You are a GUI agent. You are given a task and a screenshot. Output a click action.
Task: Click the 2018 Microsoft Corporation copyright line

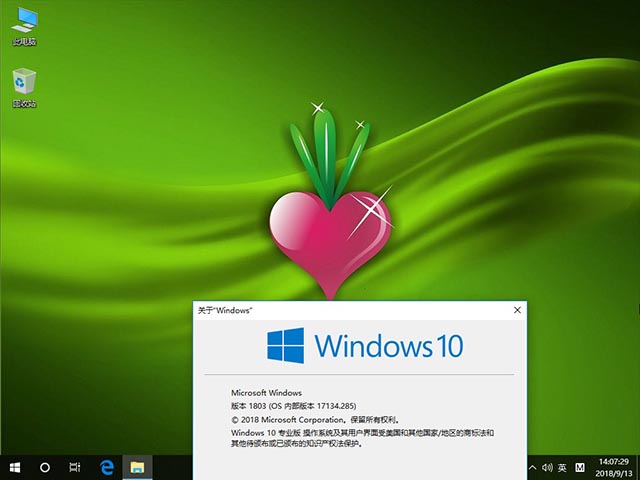[316, 420]
